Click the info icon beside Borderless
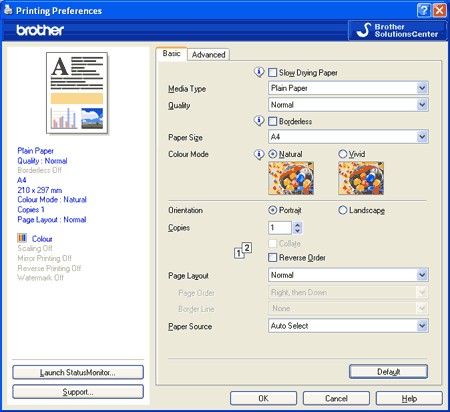Image resolution: width=450 pixels, height=412 pixels. (x=259, y=121)
